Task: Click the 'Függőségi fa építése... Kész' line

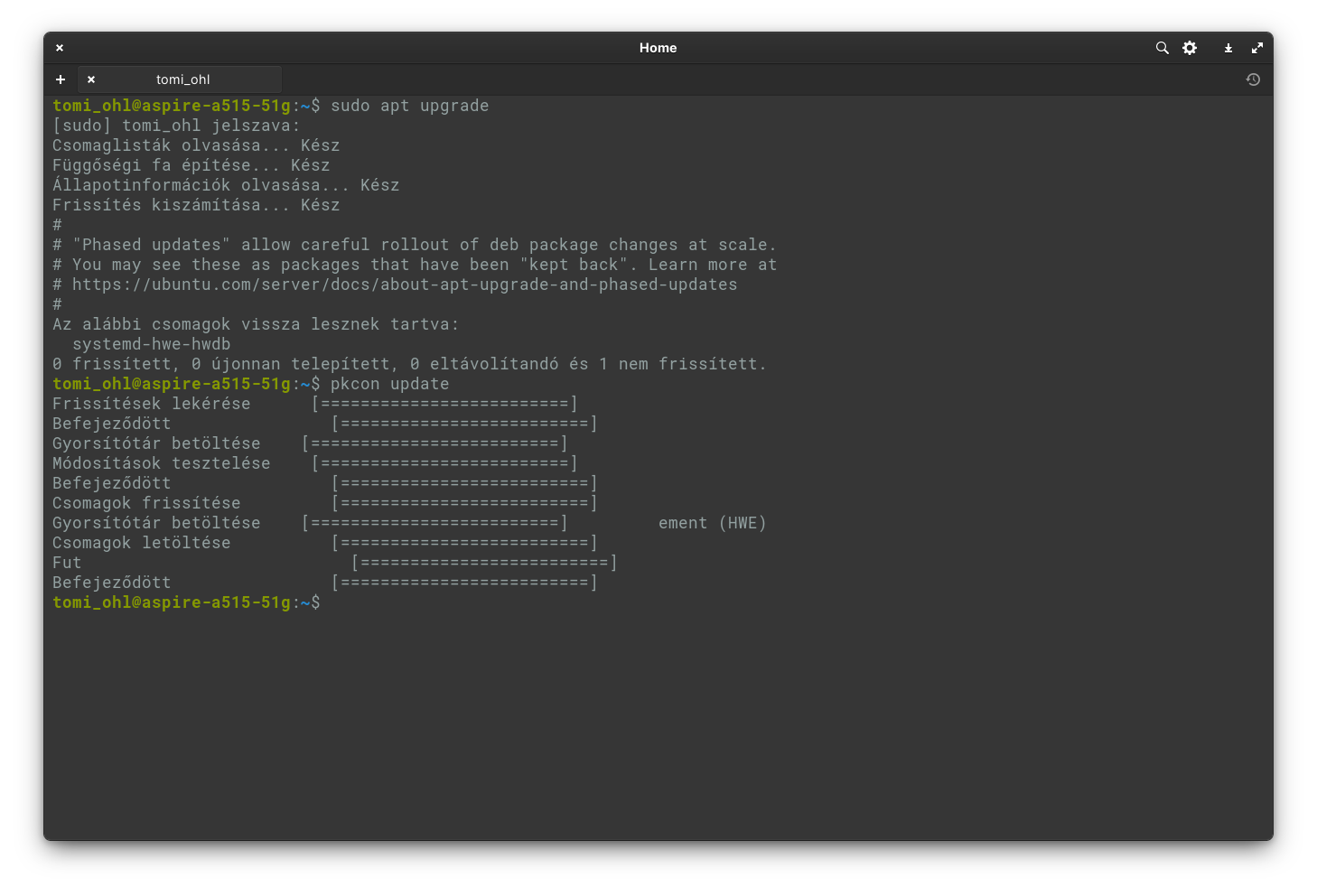Action: click(191, 165)
